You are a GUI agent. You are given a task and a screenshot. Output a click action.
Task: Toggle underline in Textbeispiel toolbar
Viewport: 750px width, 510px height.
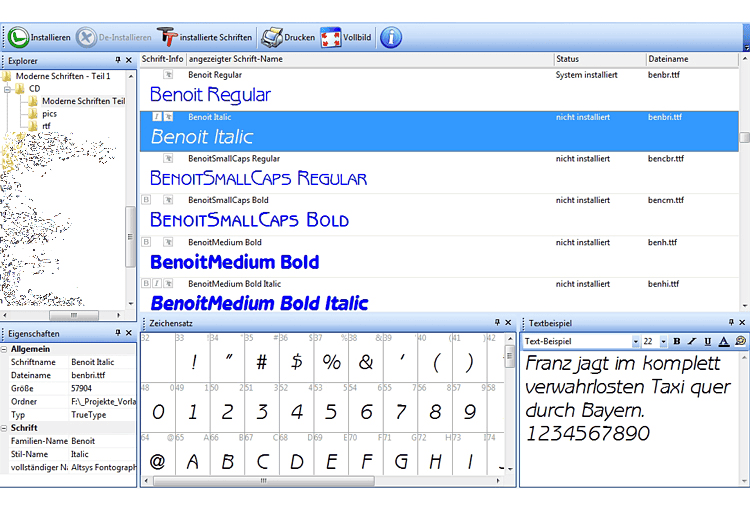tap(707, 342)
